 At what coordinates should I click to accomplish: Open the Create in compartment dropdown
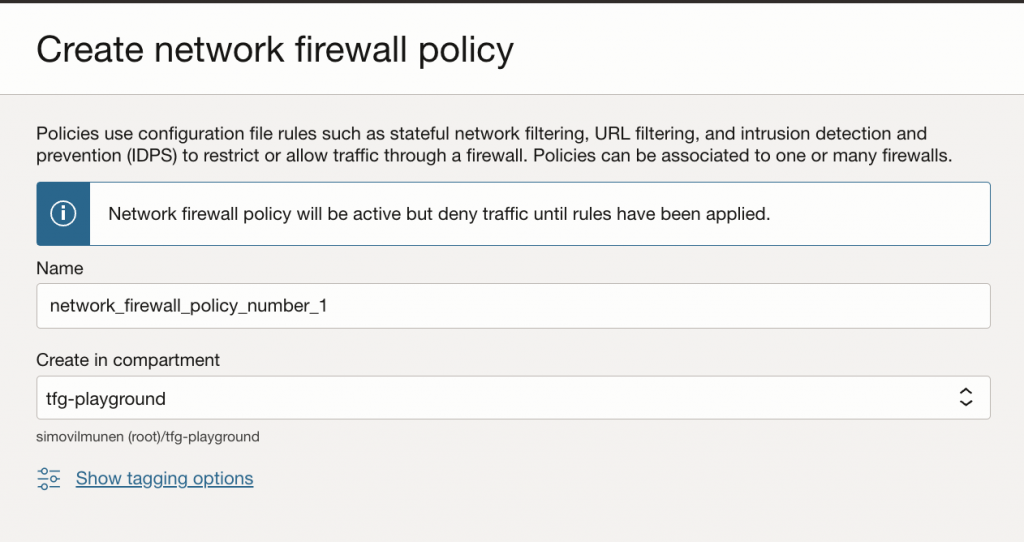pyautogui.click(x=513, y=398)
